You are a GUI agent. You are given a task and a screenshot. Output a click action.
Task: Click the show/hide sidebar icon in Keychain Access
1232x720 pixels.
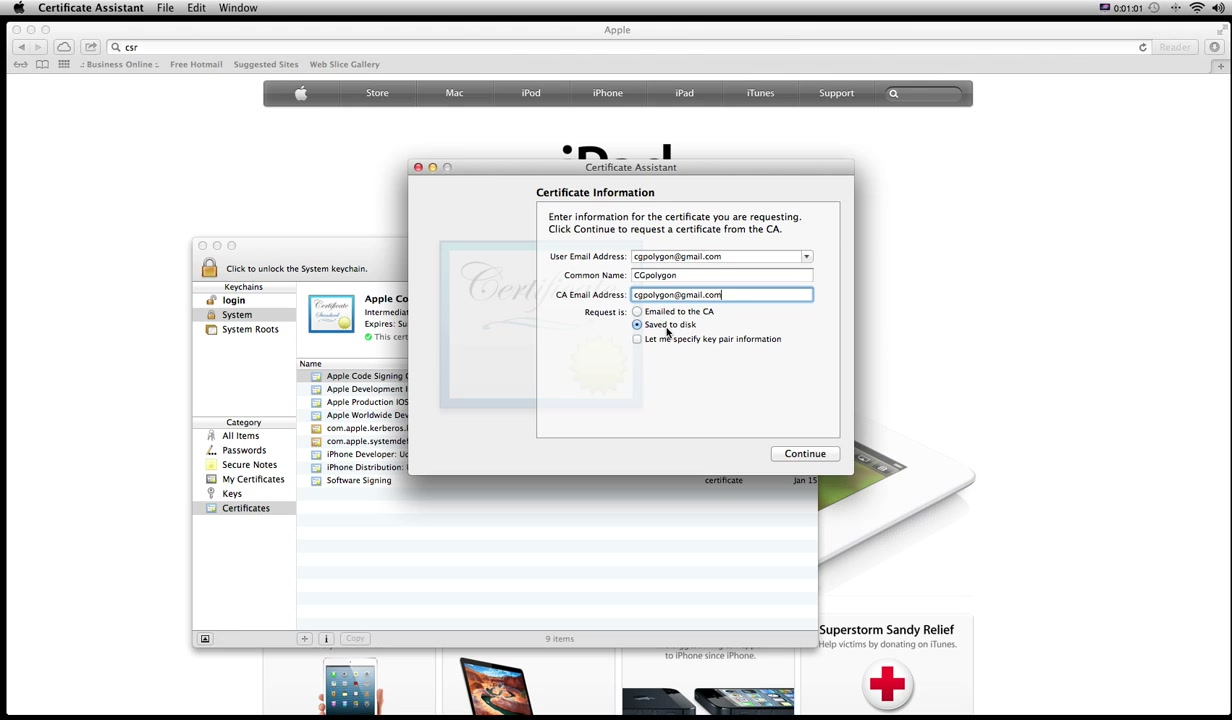[x=205, y=638]
